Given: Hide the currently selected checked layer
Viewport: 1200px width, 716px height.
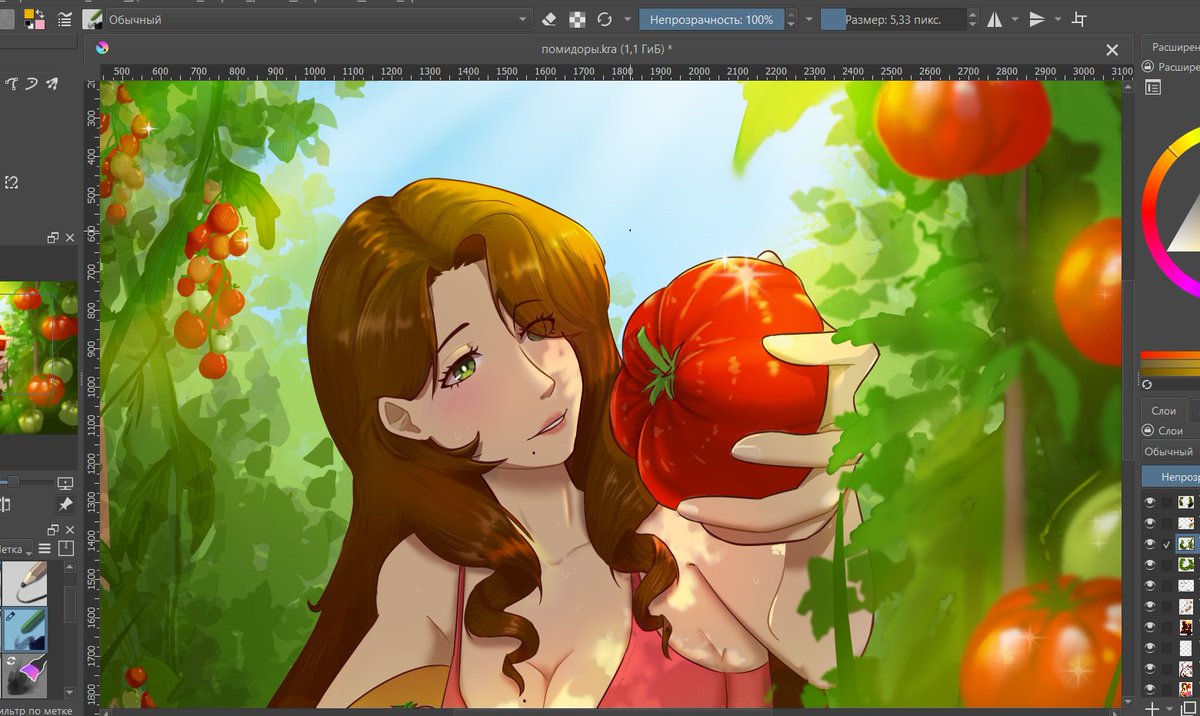Looking at the screenshot, I should 1149,543.
